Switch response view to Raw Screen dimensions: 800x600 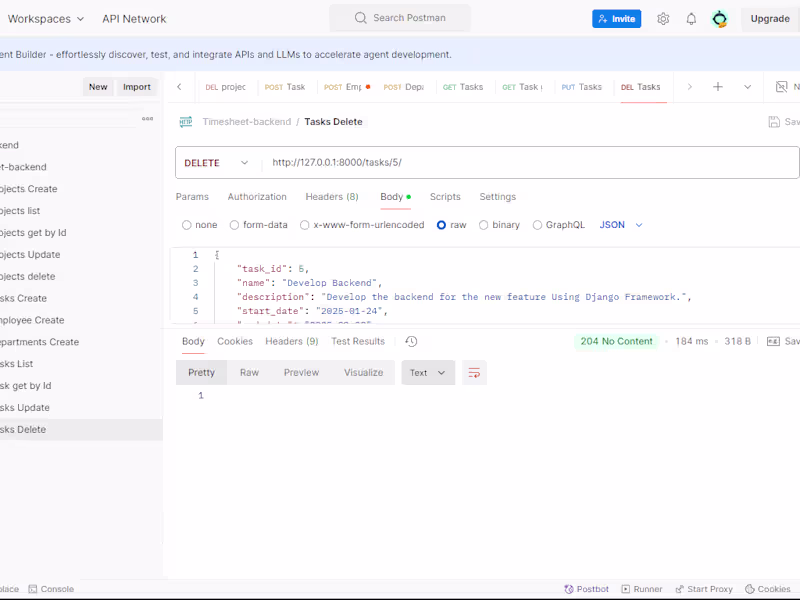pyautogui.click(x=249, y=373)
